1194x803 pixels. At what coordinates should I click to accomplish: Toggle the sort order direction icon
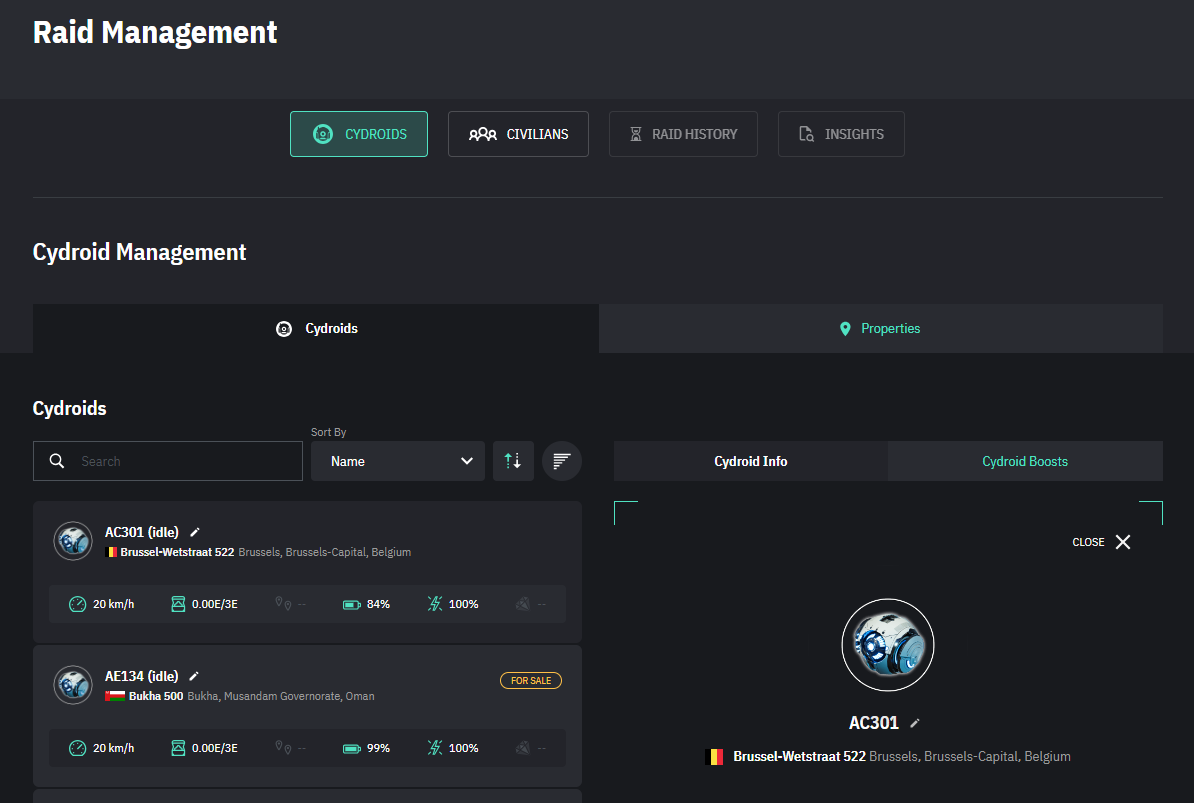513,461
